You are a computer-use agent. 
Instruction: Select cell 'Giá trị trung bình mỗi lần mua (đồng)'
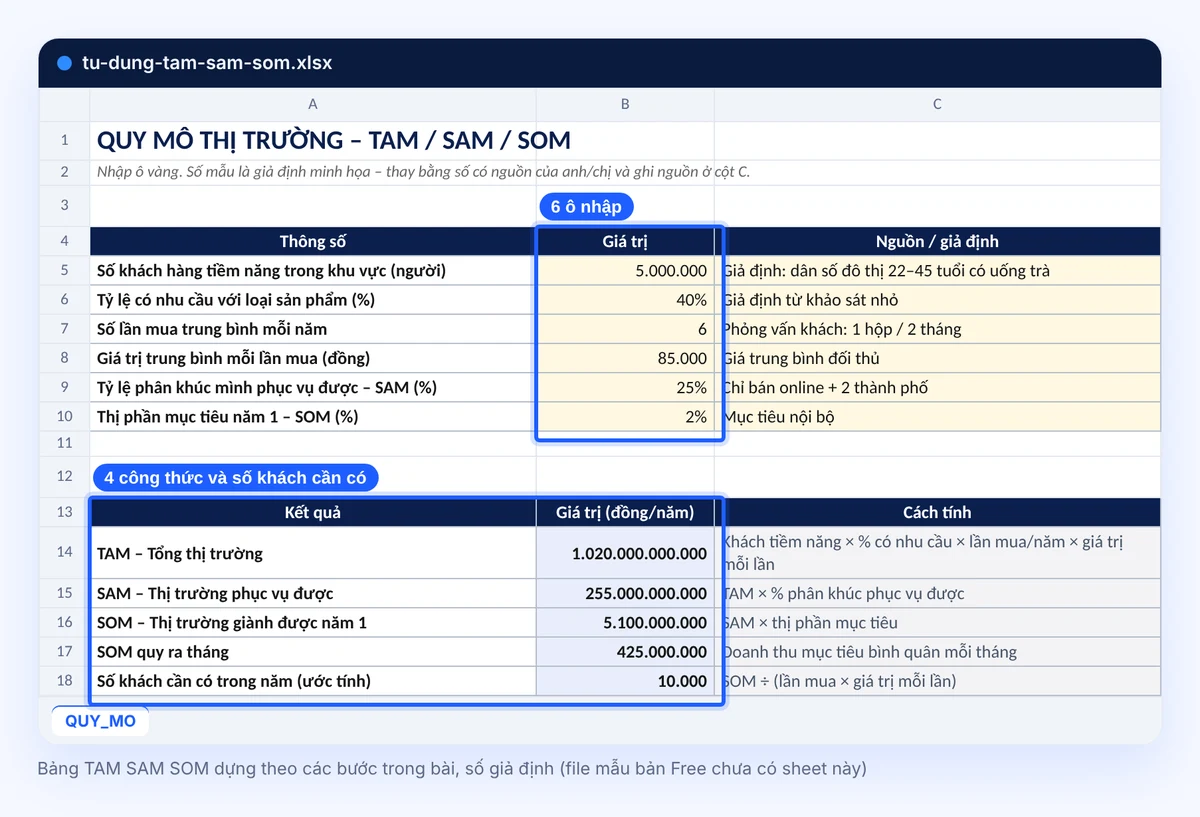click(x=313, y=358)
